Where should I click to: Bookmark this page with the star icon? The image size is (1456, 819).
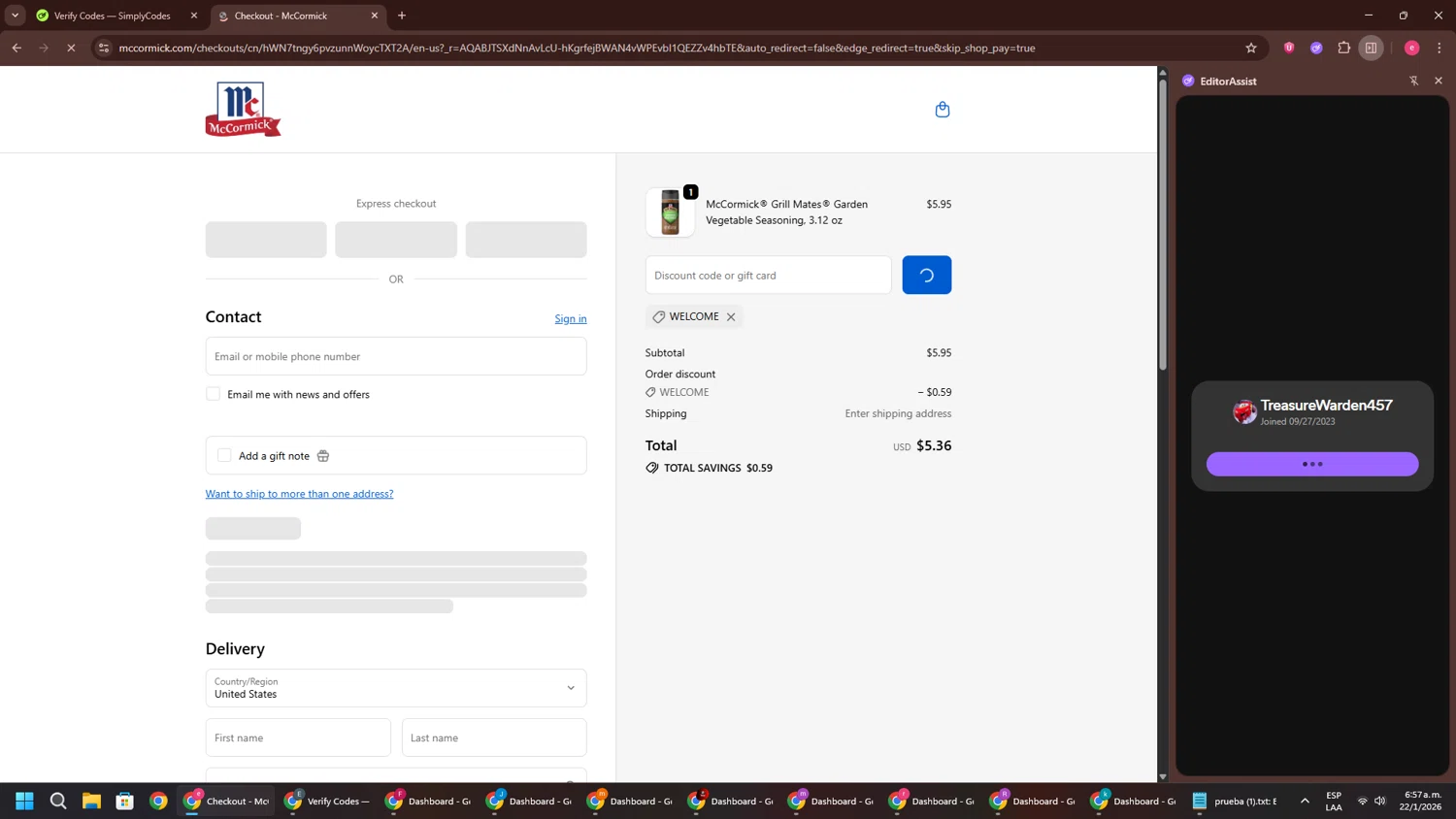pyautogui.click(x=1251, y=48)
